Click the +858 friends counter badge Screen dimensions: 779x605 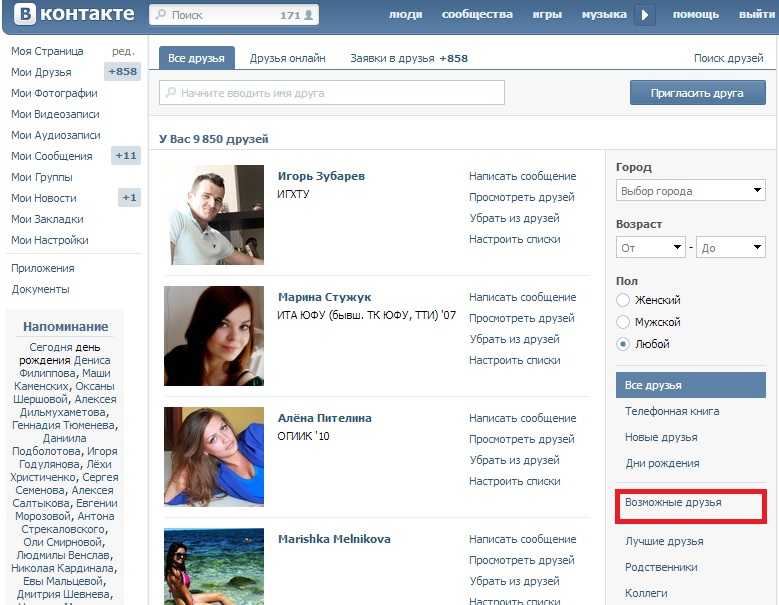coord(122,72)
